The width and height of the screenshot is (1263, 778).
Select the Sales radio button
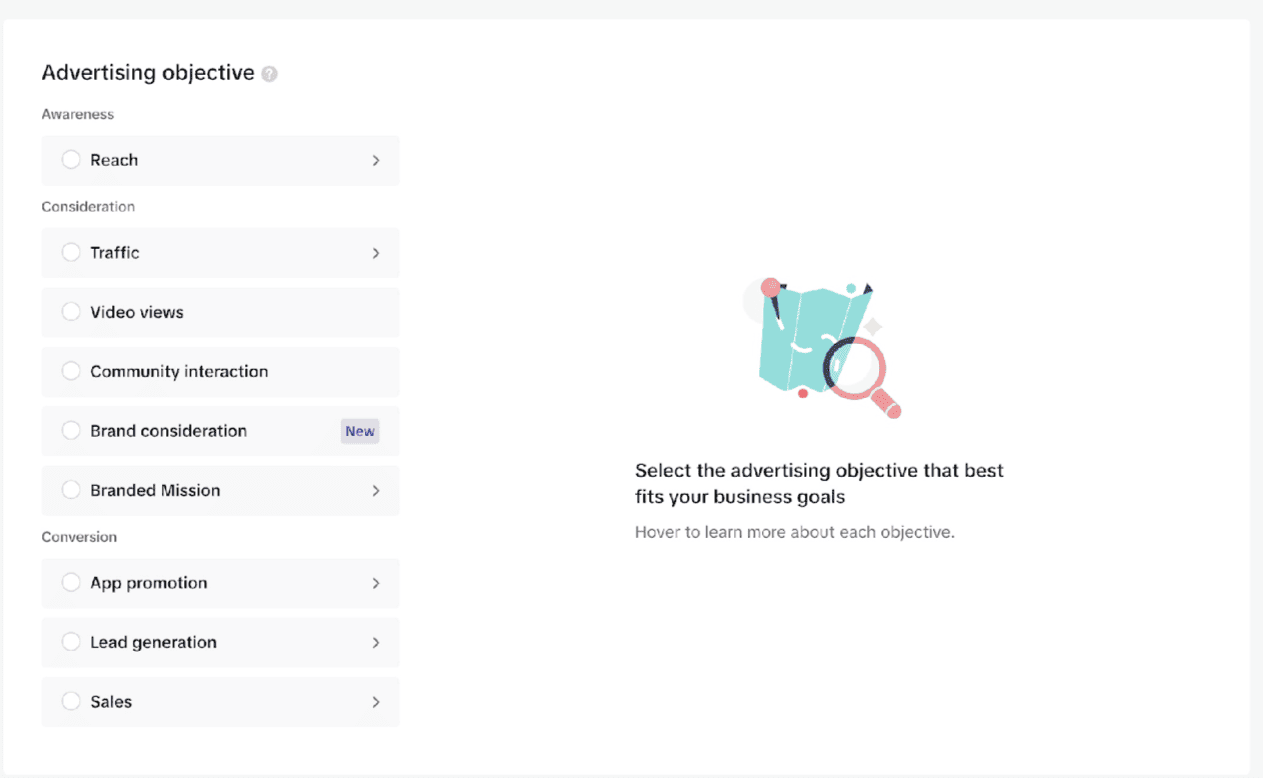pyautogui.click(x=71, y=702)
